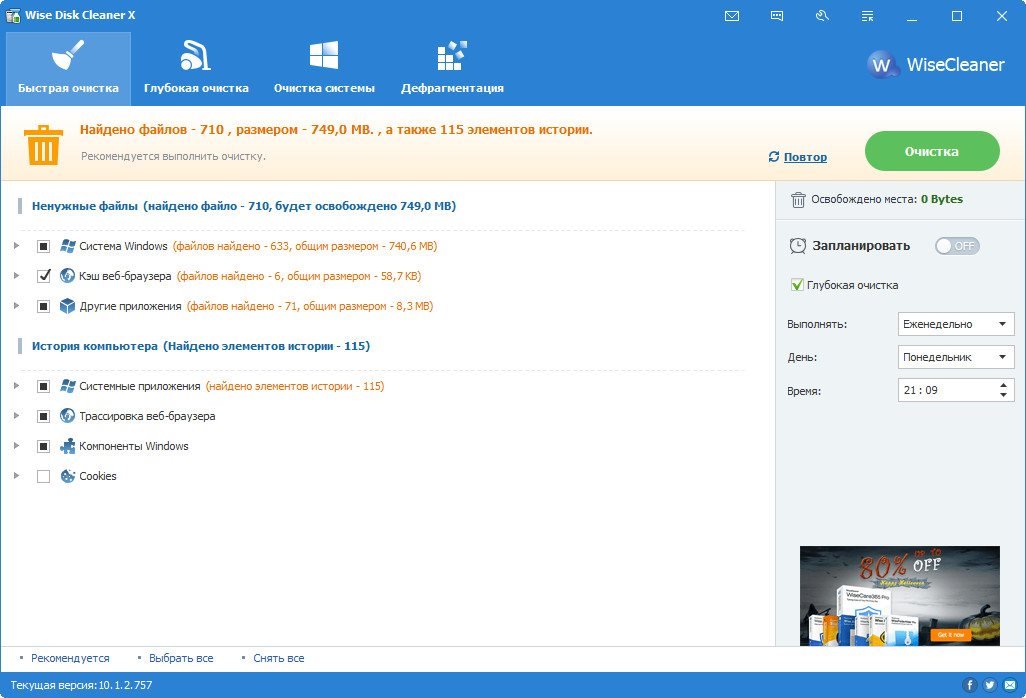Expand the Система Windows tree item
The image size is (1026, 698).
pos(16,246)
